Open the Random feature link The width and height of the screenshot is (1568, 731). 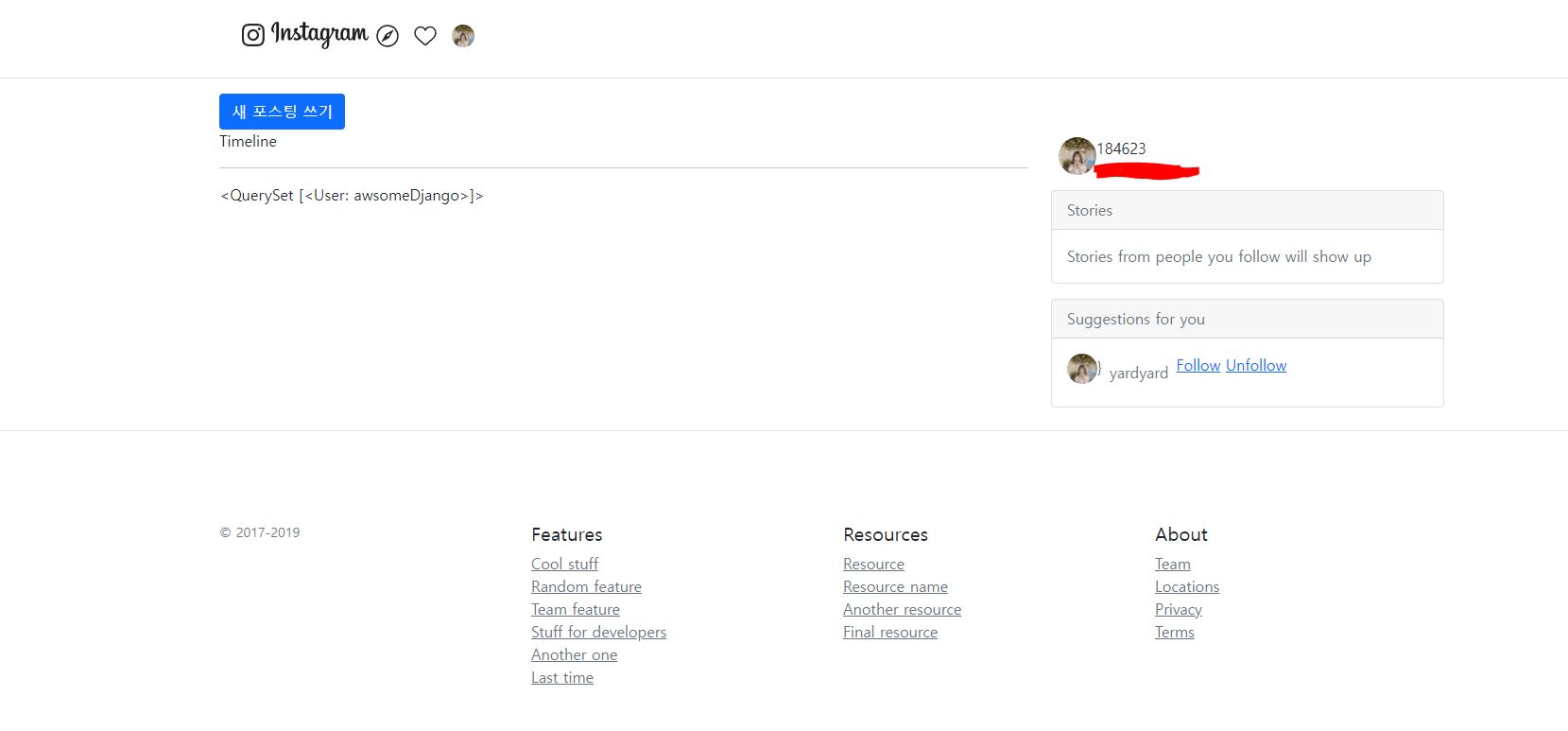[586, 586]
